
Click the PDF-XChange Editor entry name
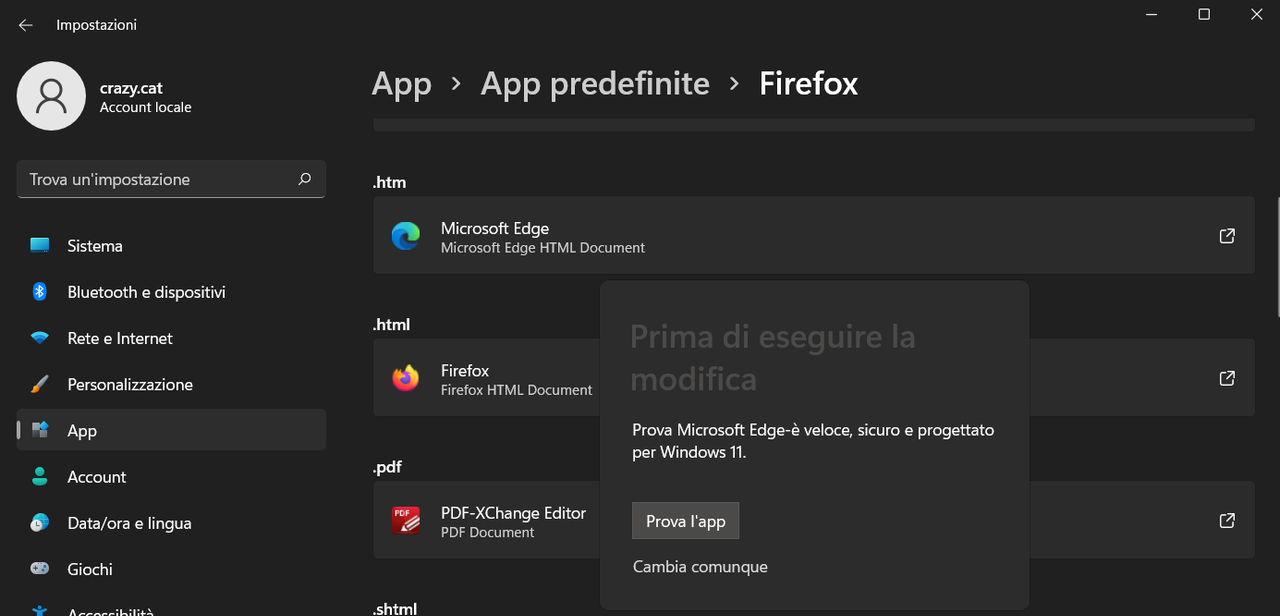[513, 513]
